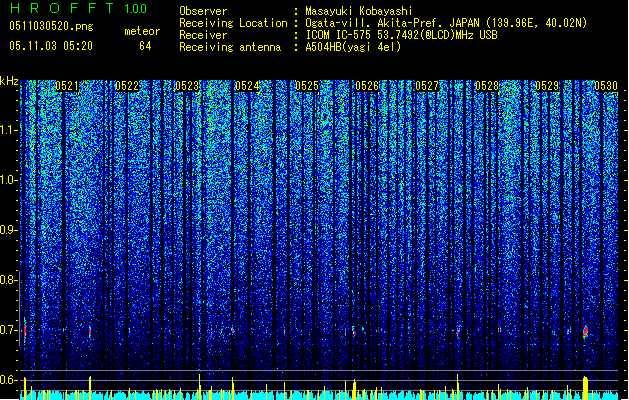
Task: Click the 1.1 frequency axis label
Action: click(x=8, y=130)
